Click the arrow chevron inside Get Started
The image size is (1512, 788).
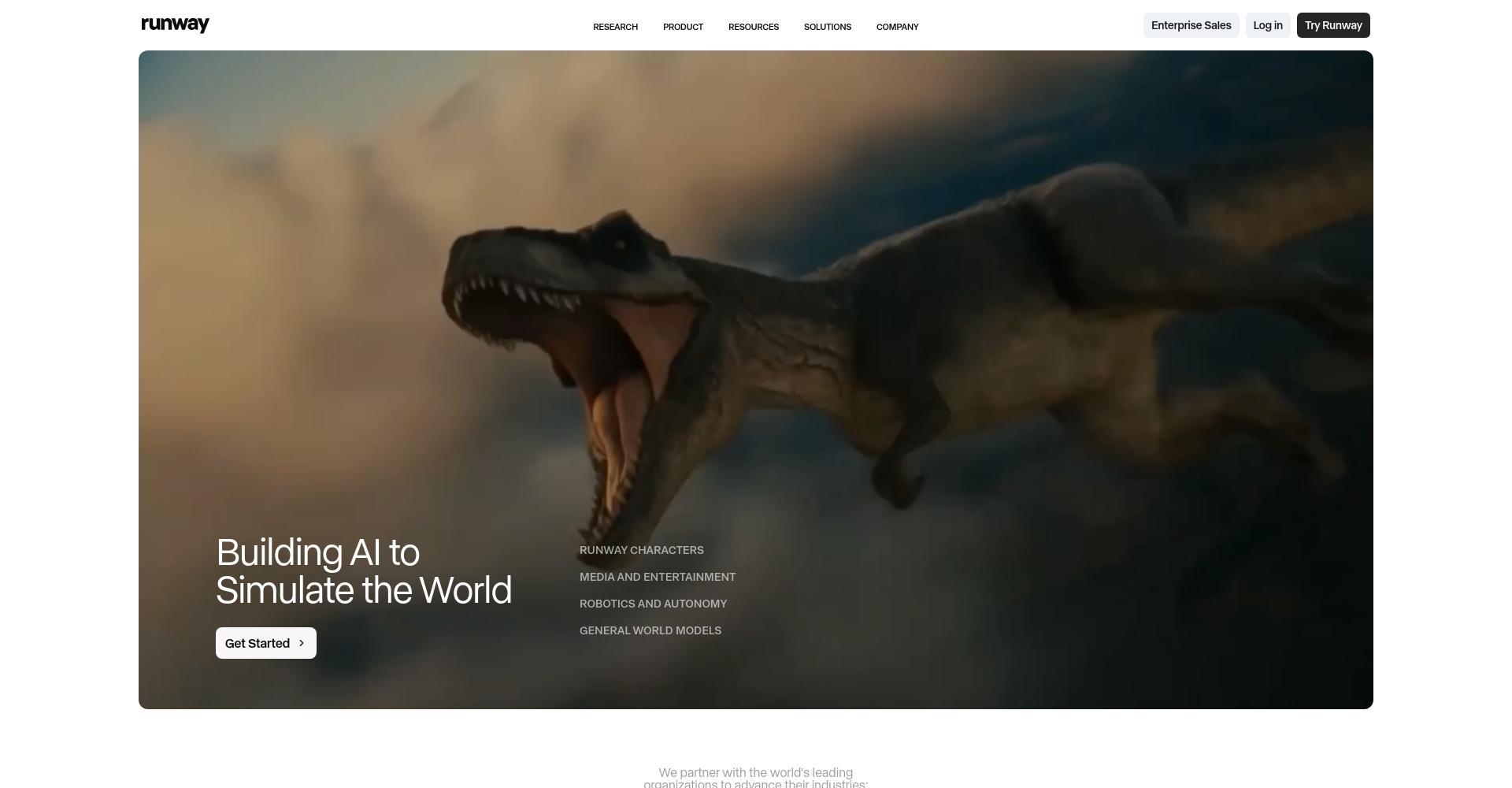pyautogui.click(x=302, y=643)
